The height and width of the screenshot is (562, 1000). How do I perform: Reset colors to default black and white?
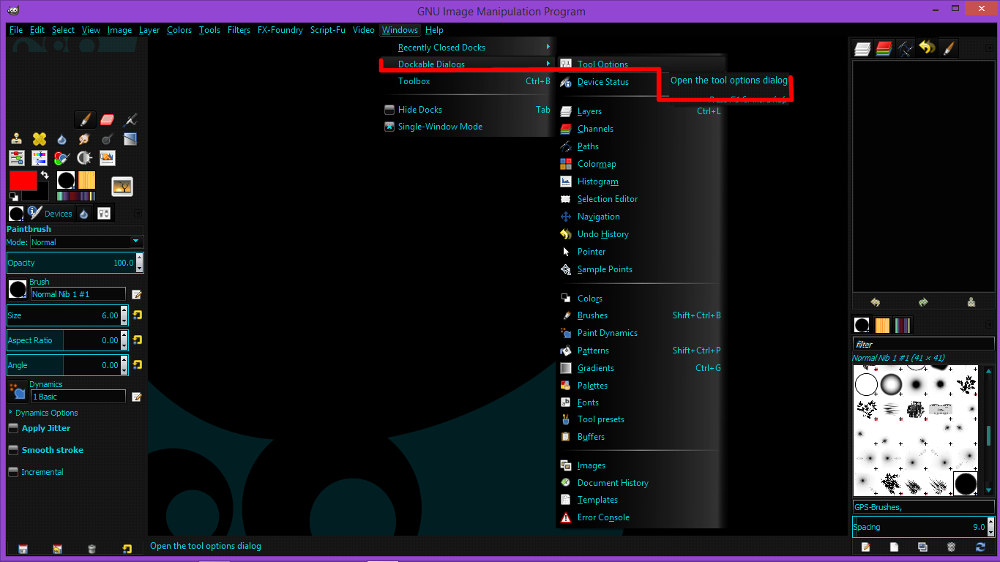(x=13, y=196)
